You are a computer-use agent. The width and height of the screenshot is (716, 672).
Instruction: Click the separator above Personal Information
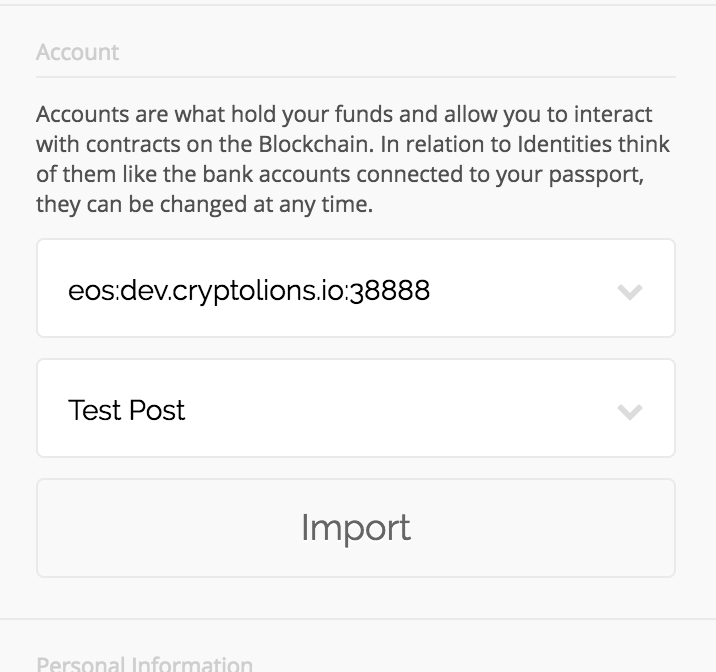click(x=358, y=619)
